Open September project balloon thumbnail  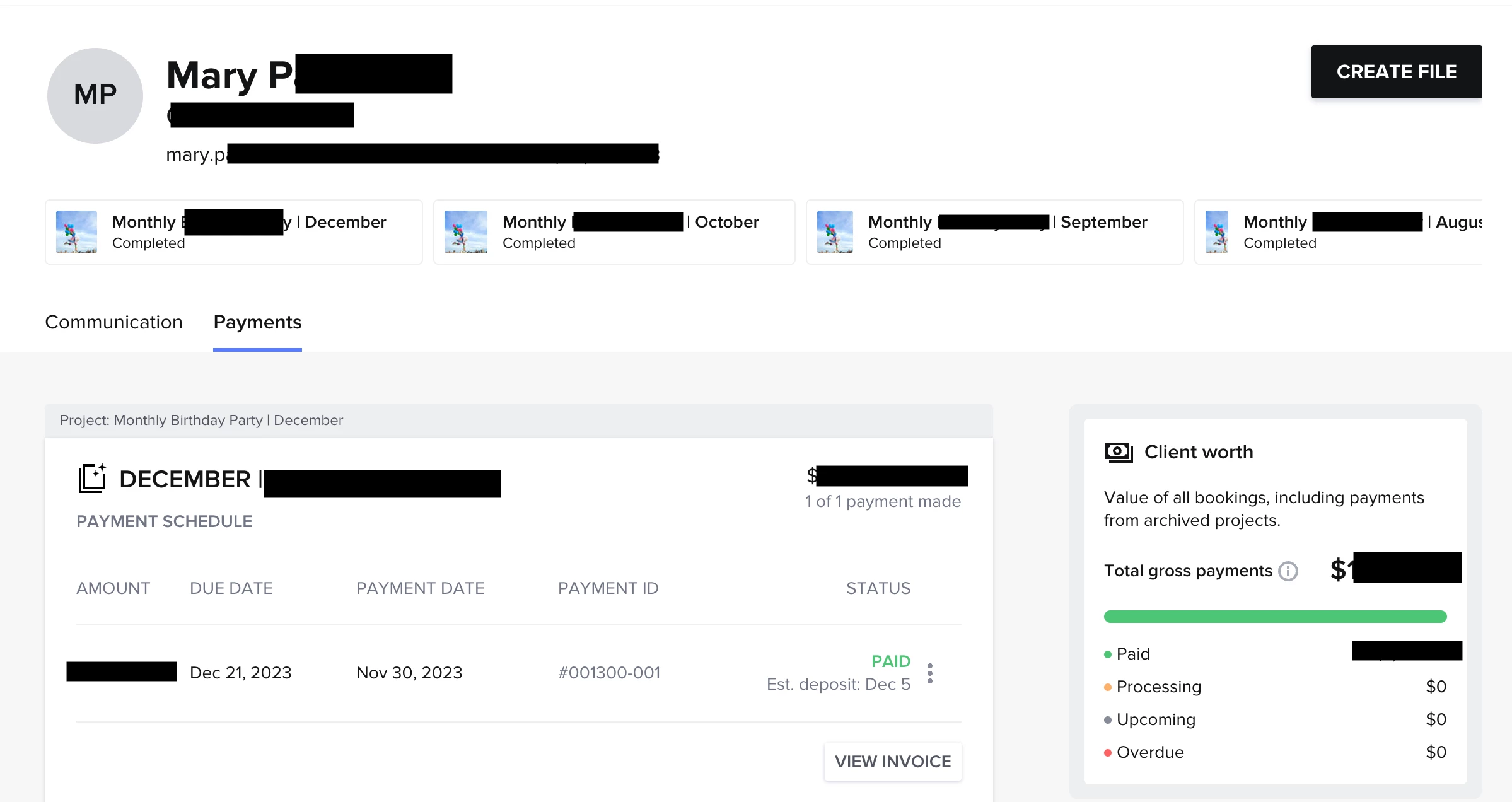pyautogui.click(x=835, y=232)
